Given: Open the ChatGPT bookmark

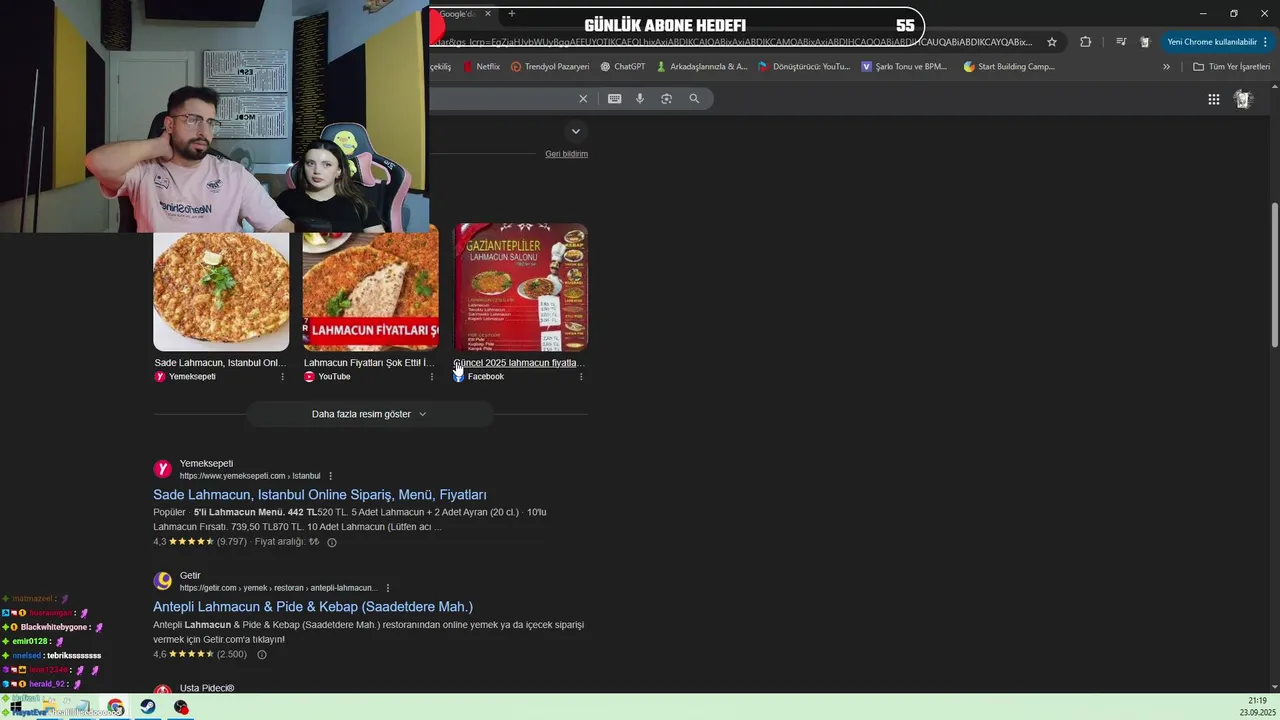Looking at the screenshot, I should 623,67.
